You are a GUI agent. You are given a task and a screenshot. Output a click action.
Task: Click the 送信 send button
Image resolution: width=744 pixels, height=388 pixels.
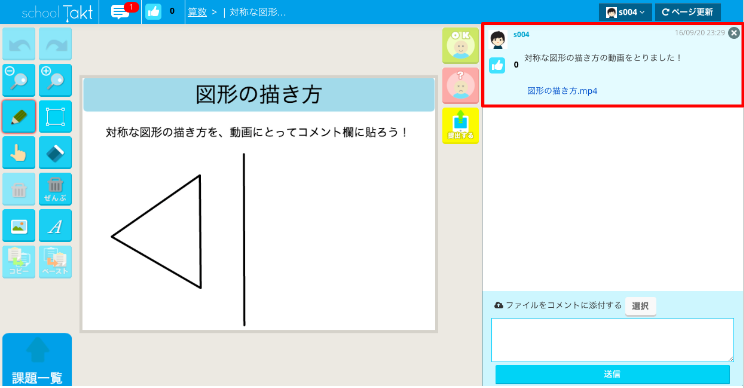(x=612, y=374)
